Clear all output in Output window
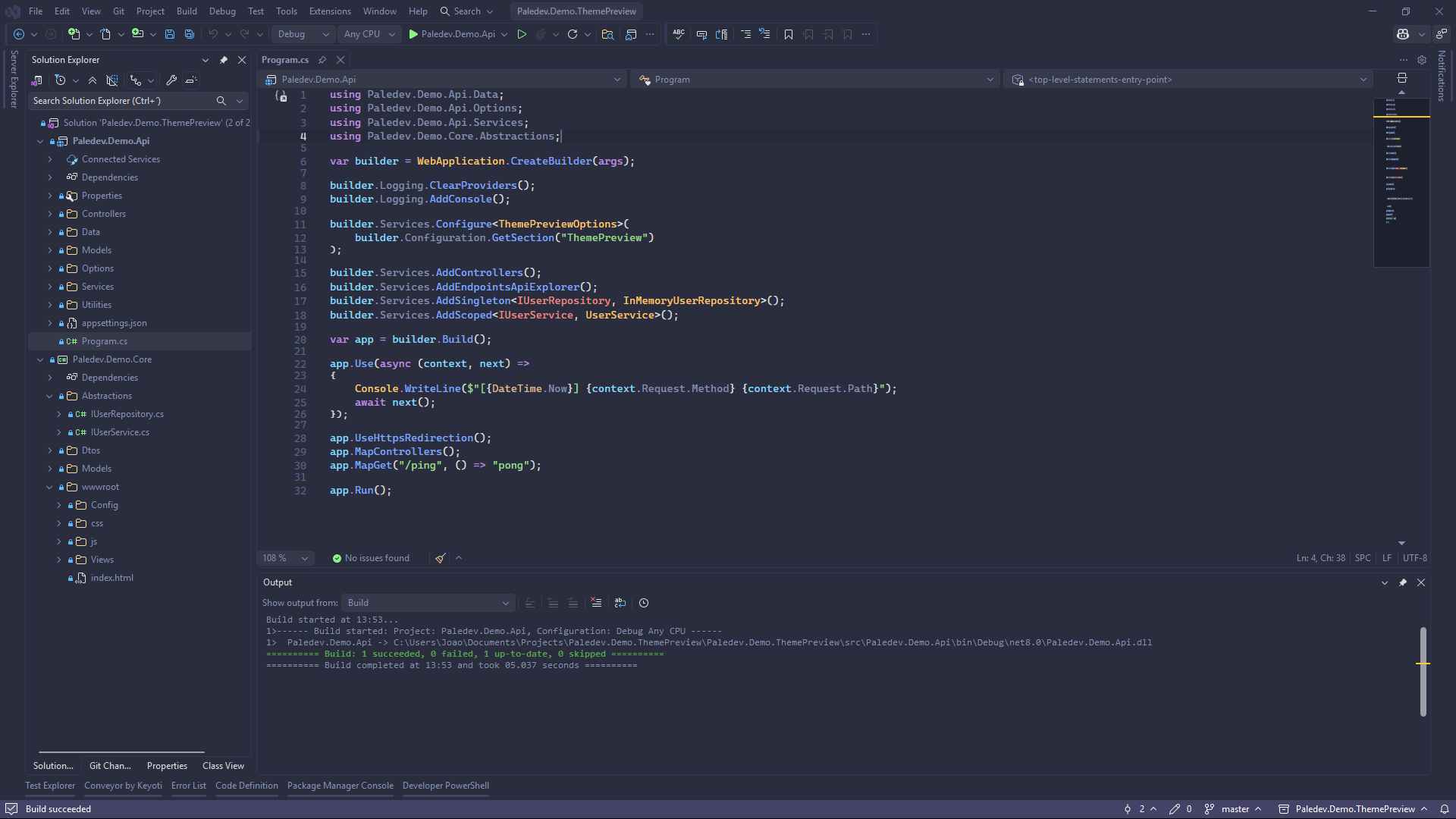 [597, 603]
